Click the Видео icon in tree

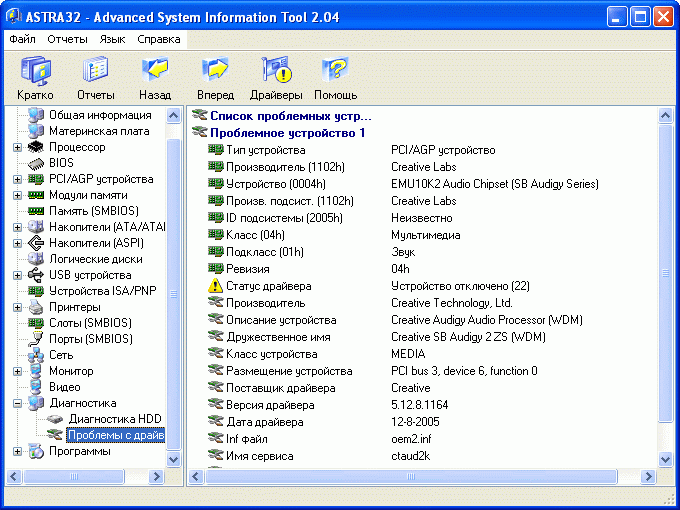coord(36,387)
